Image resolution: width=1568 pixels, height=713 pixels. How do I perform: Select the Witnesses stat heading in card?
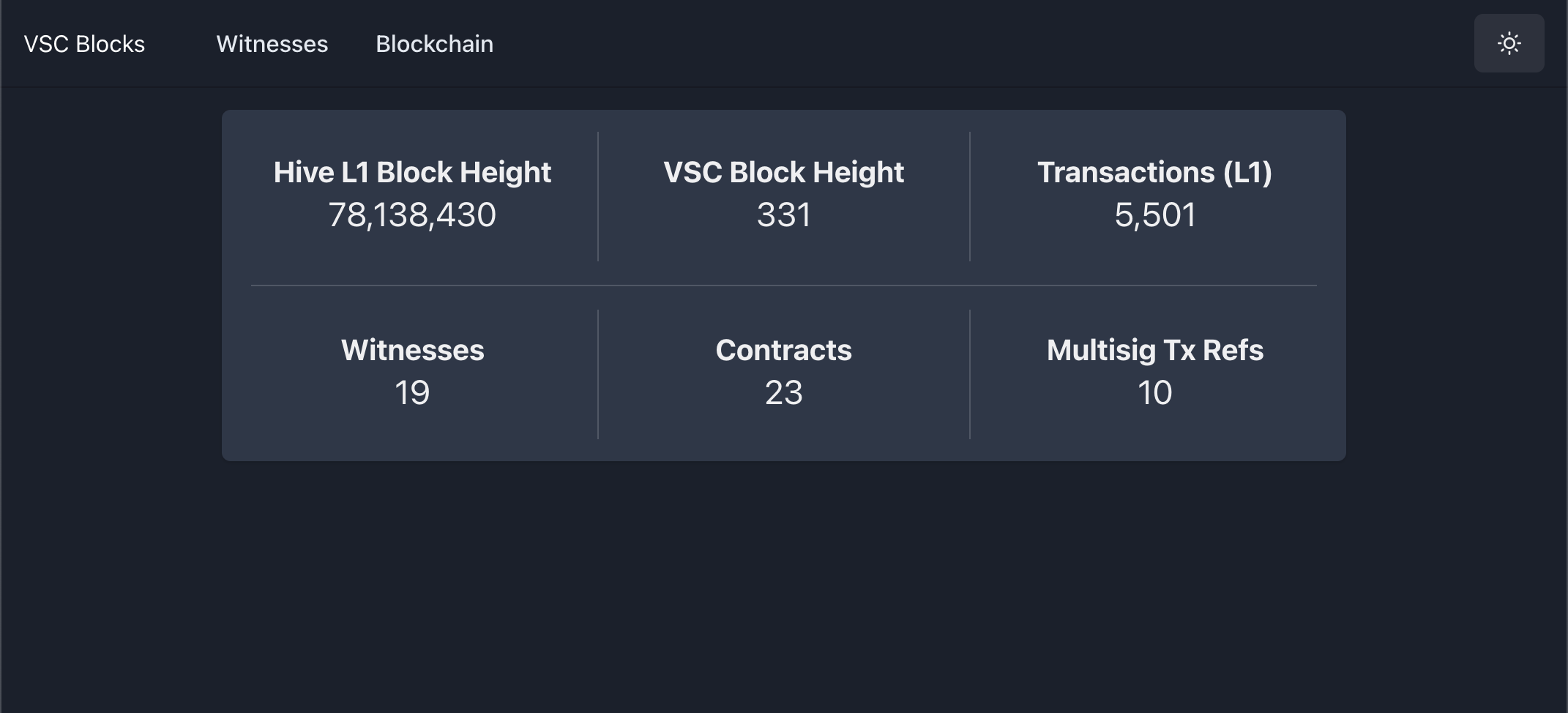click(412, 350)
